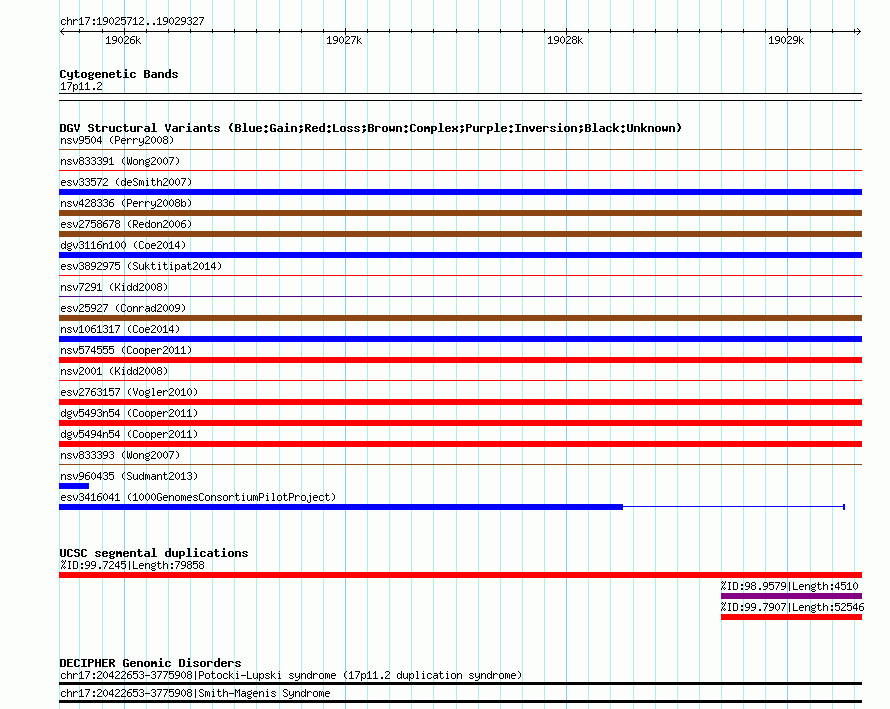Click the 19029k ruler tick label

[x=786, y=40]
